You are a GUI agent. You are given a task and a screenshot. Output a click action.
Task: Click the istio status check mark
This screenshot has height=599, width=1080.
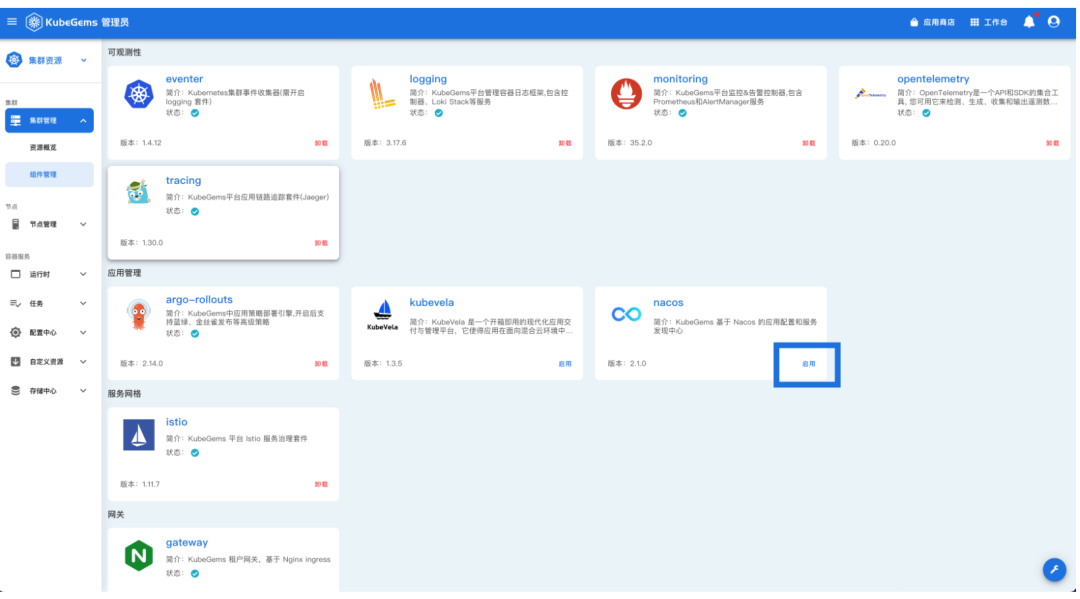[195, 452]
